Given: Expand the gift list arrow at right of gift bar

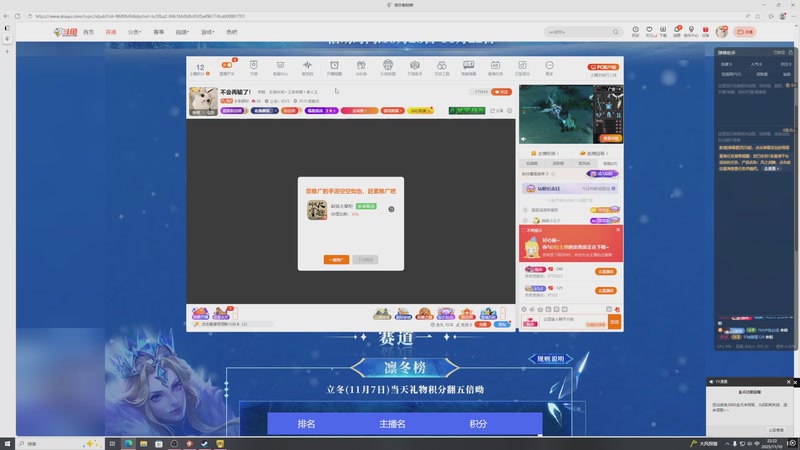Looking at the screenshot, I should (503, 313).
